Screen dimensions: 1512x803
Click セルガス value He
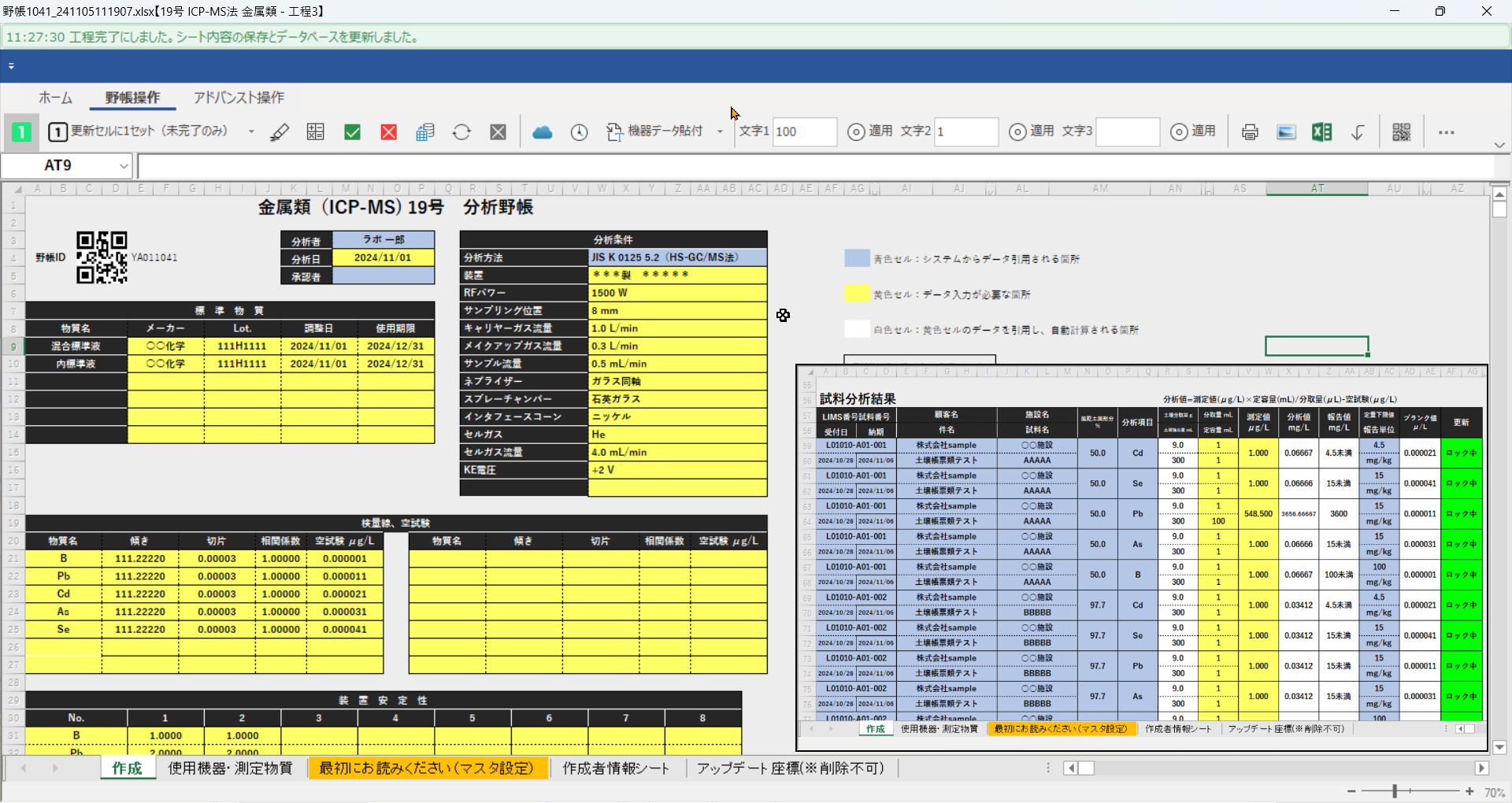coord(677,435)
